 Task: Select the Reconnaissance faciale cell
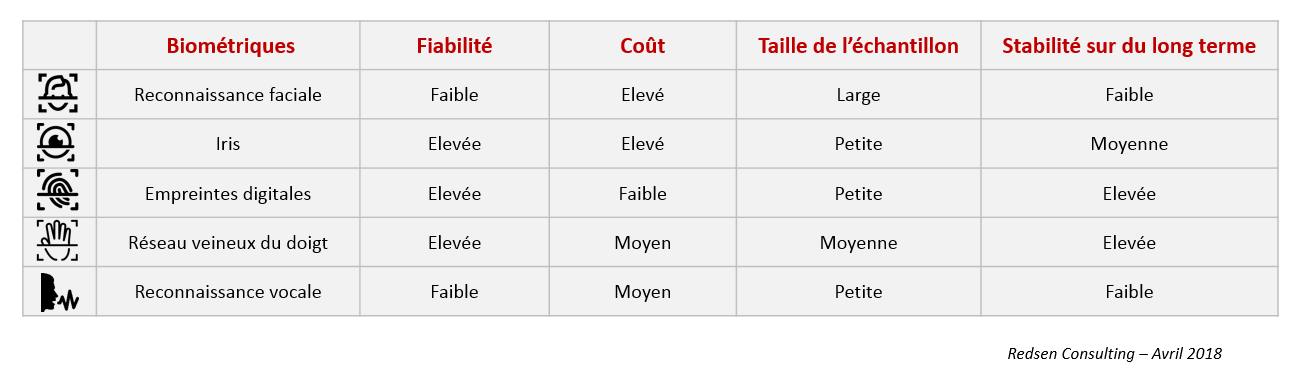coord(228,95)
